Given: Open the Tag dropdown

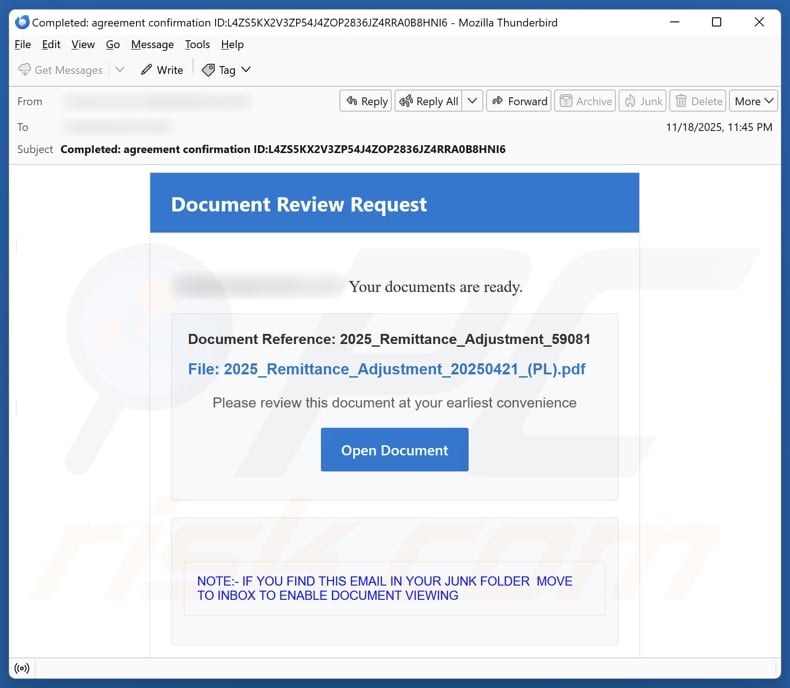Looking at the screenshot, I should pyautogui.click(x=226, y=70).
